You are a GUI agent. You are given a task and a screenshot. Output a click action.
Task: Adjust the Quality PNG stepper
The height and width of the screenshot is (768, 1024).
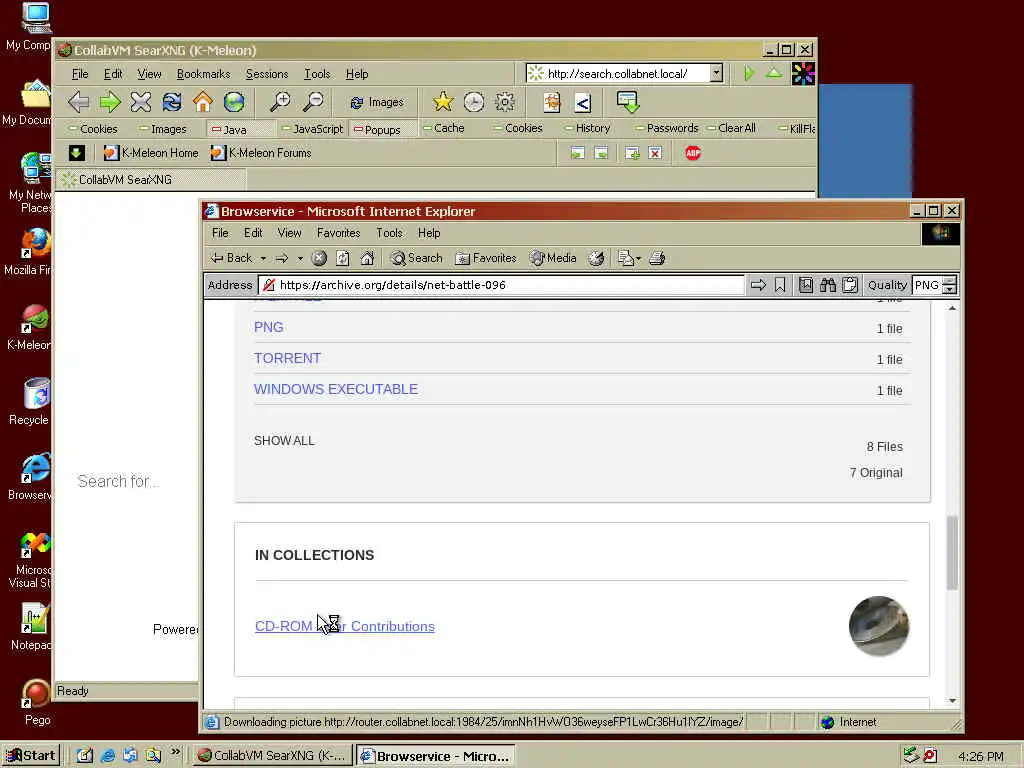pos(950,285)
